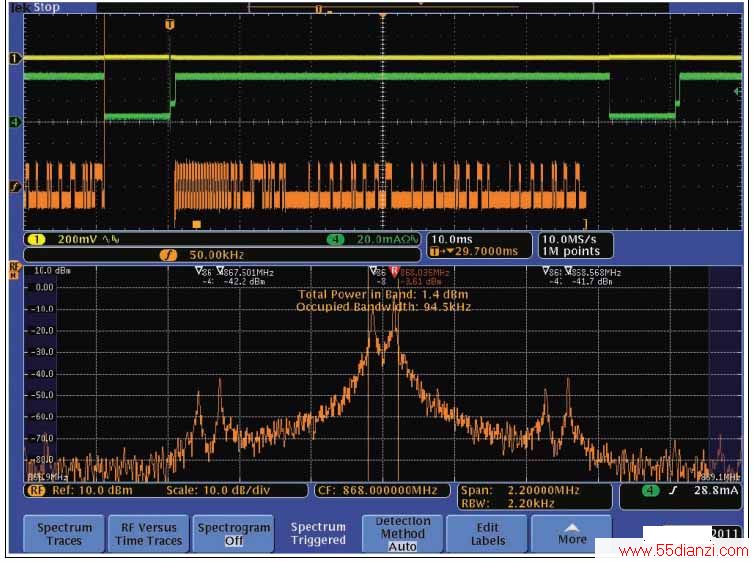Click the 200mV channel 1 scale

tap(78, 239)
